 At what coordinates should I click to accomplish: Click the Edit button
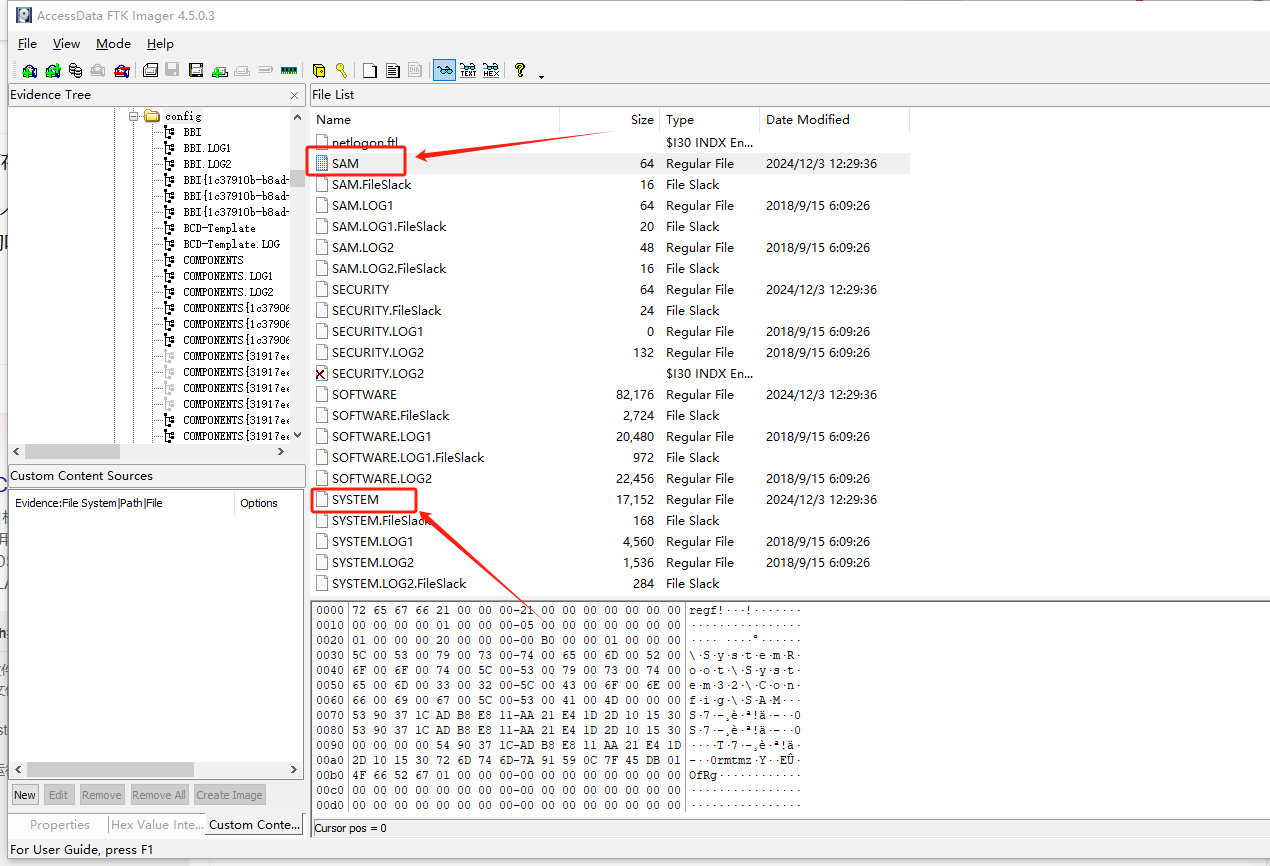(x=59, y=795)
